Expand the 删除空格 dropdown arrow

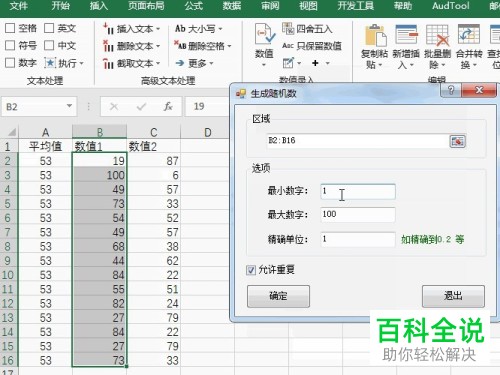click(x=229, y=46)
